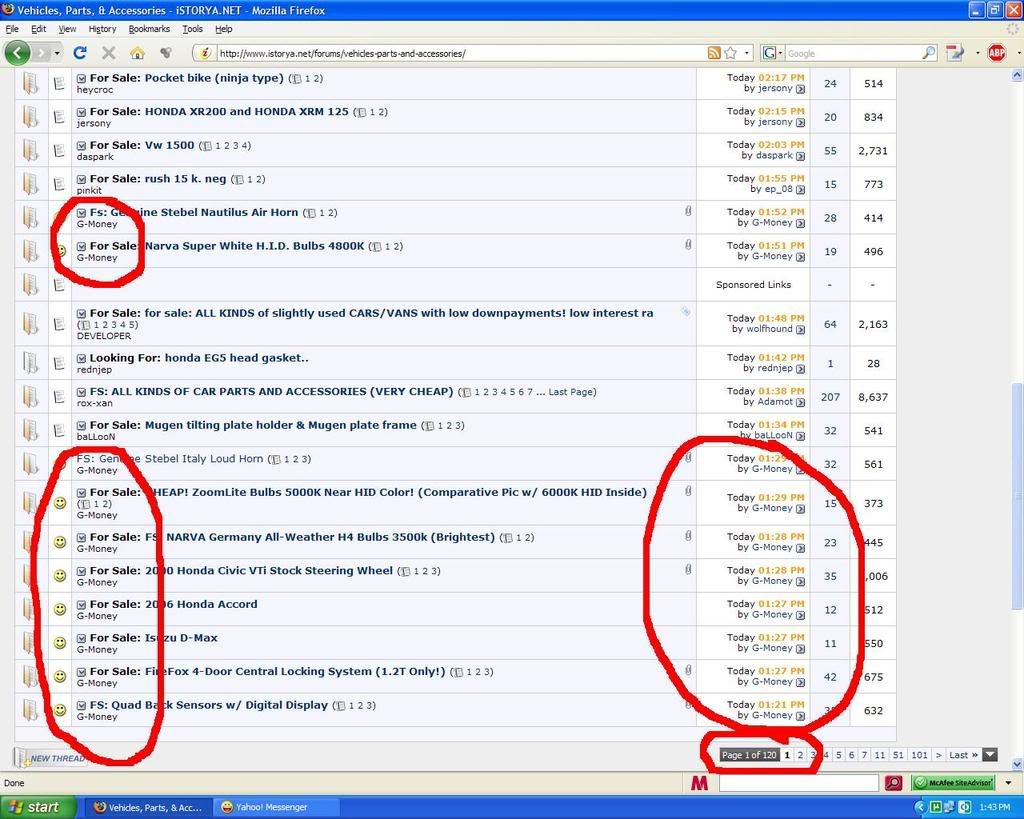This screenshot has height=819, width=1024.
Task: Click the smiley icon on Isuzu D-Max thread
Action: click(59, 643)
